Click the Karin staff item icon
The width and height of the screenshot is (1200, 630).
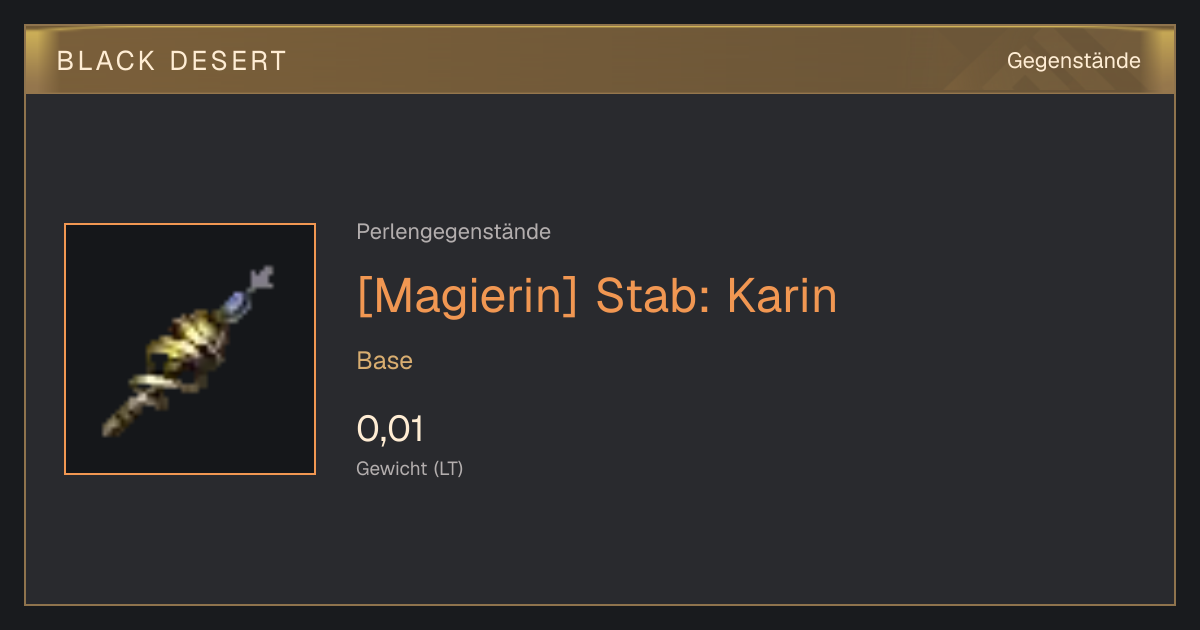click(x=190, y=349)
